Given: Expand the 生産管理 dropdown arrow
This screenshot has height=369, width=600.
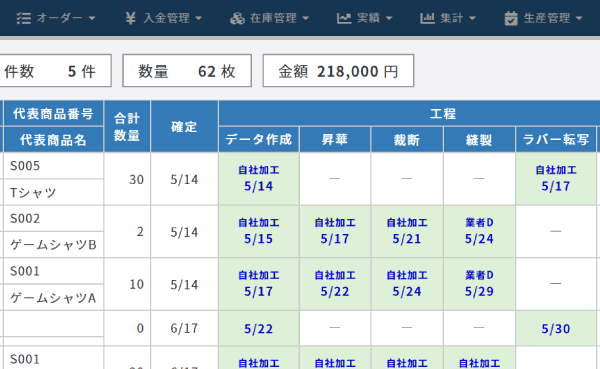Looking at the screenshot, I should pos(579,18).
